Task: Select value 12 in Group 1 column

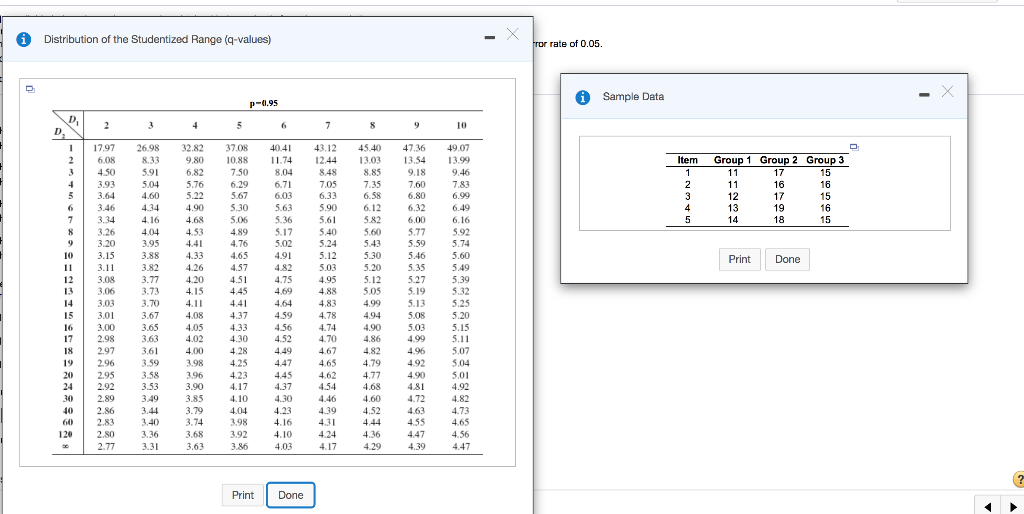Action: pos(733,197)
